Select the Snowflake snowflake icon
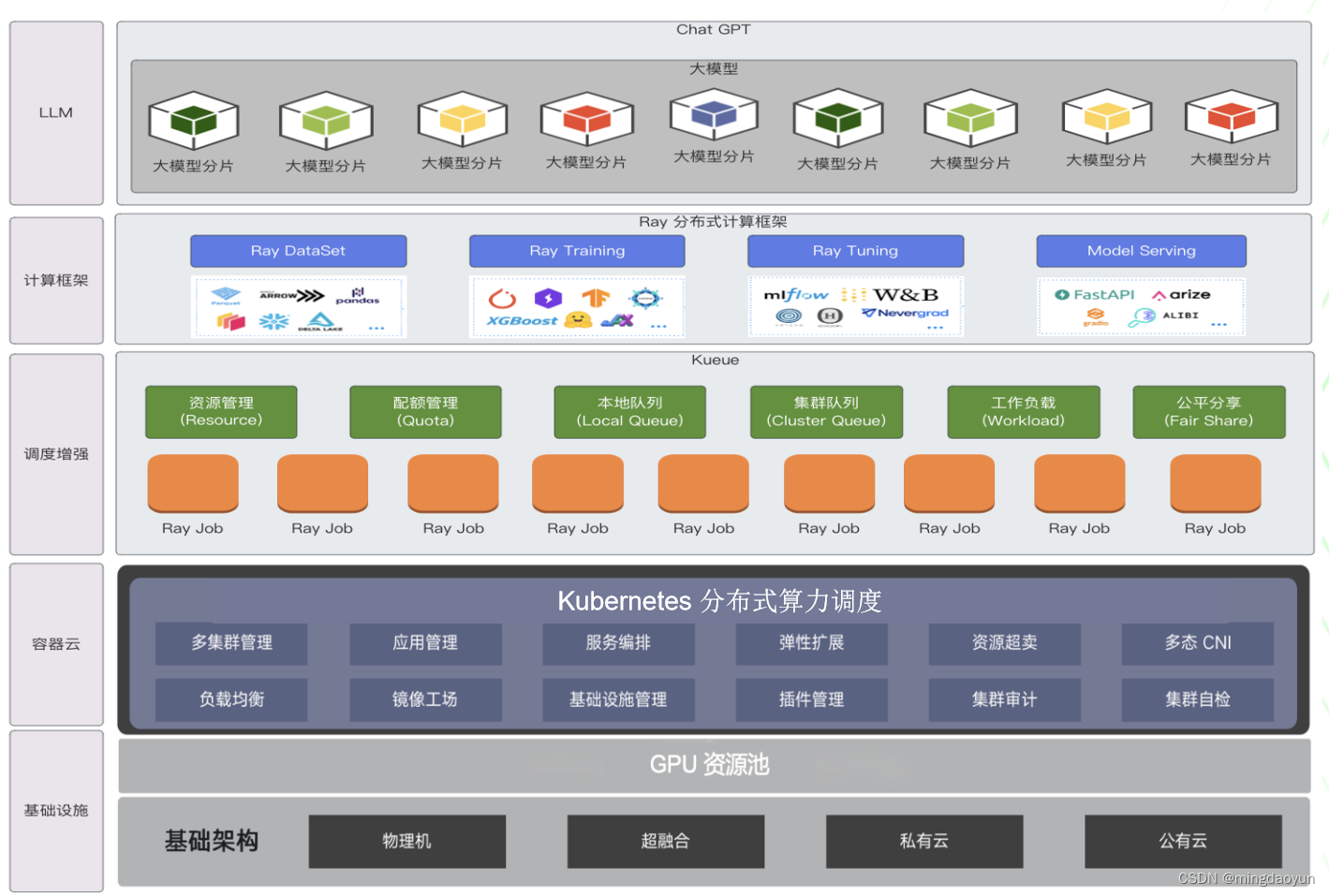 (273, 322)
